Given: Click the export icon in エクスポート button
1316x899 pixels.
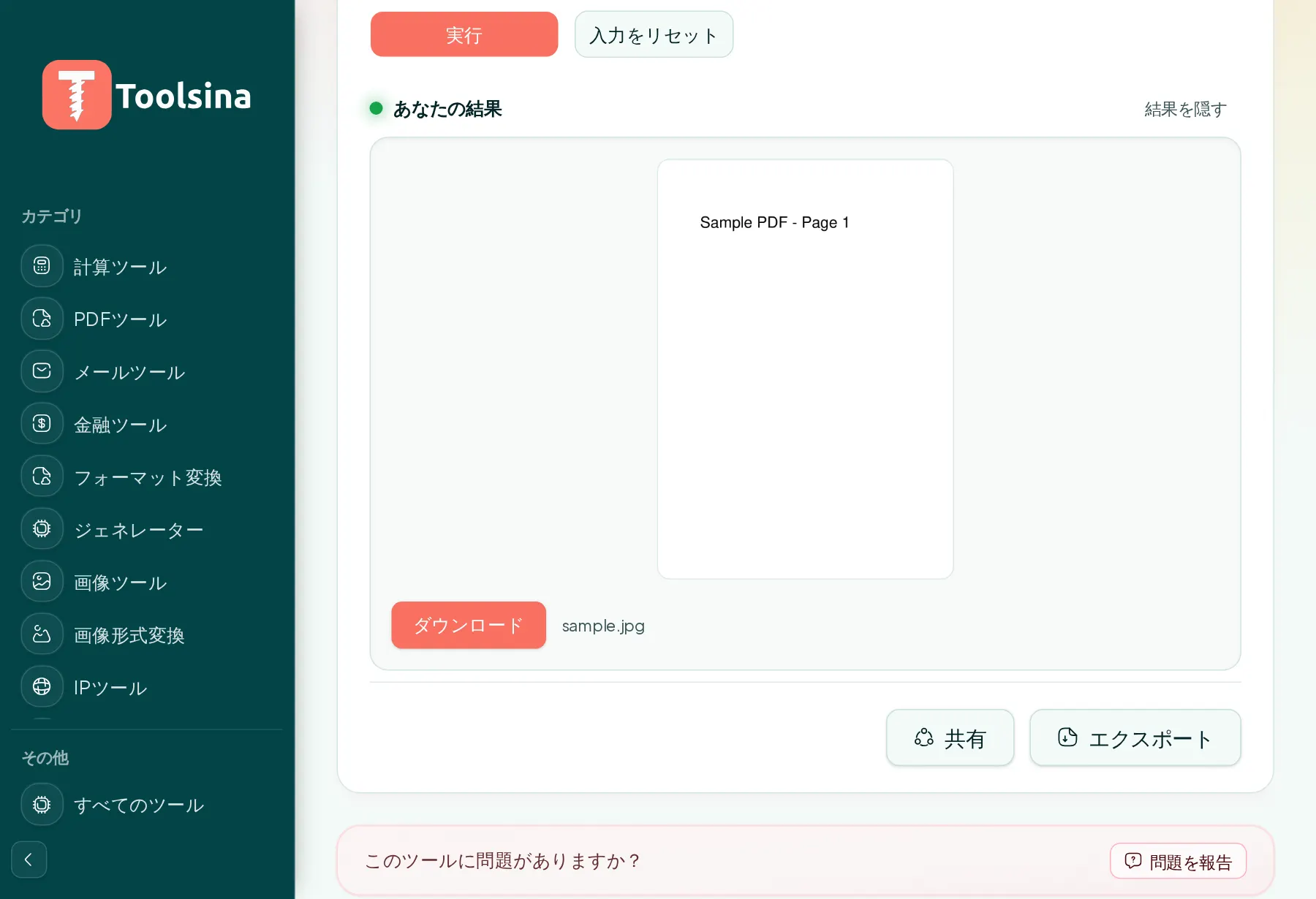Looking at the screenshot, I should pyautogui.click(x=1067, y=737).
